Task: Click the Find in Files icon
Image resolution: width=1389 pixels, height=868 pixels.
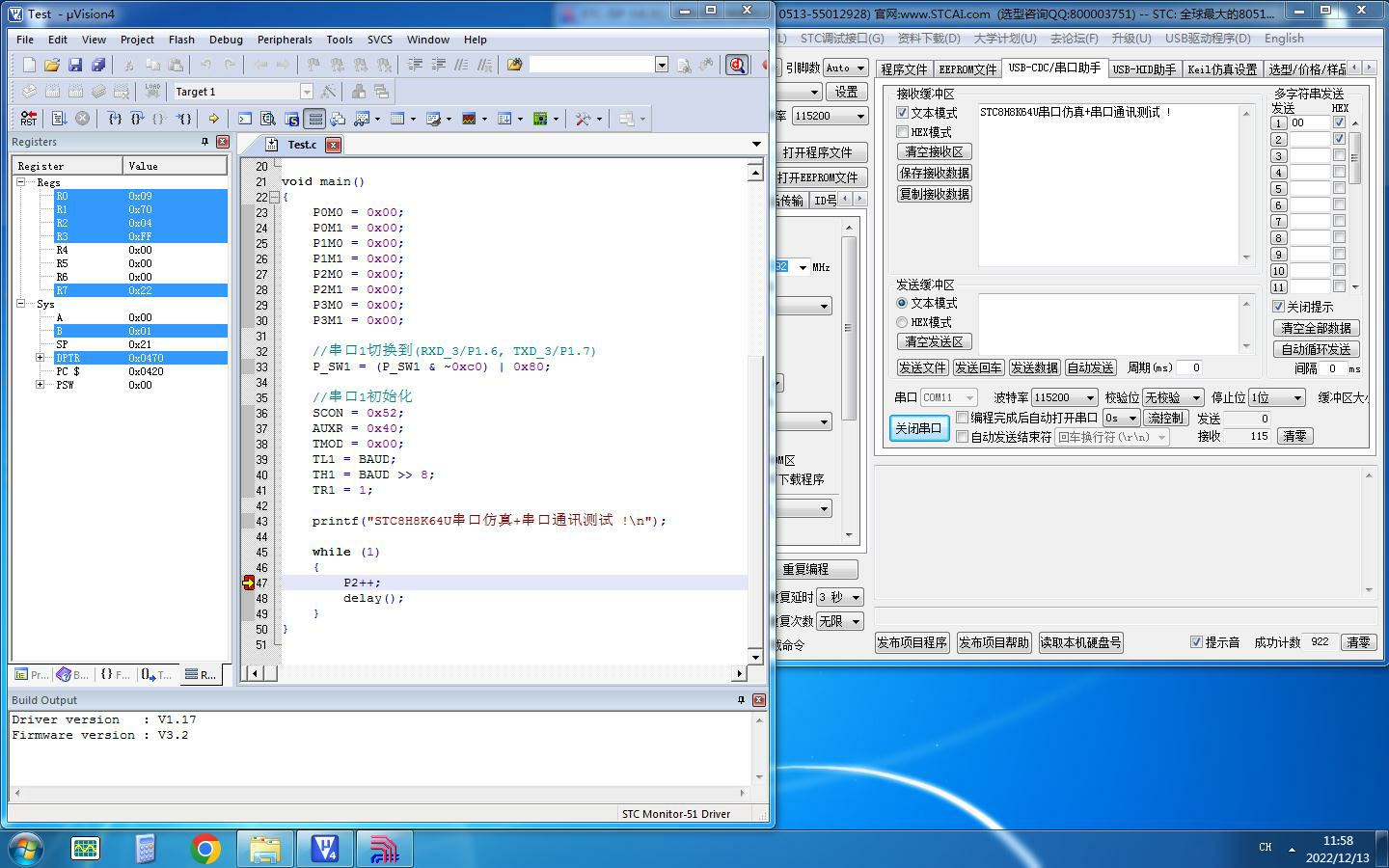Action: tap(514, 65)
